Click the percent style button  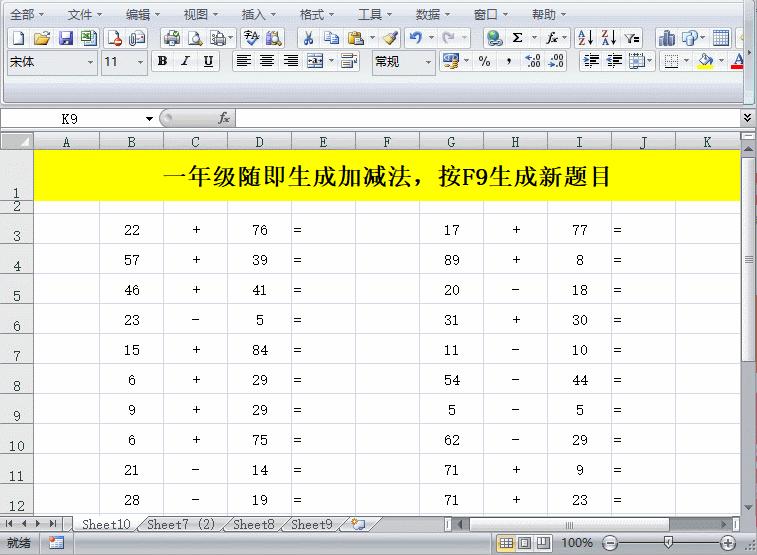click(x=484, y=61)
